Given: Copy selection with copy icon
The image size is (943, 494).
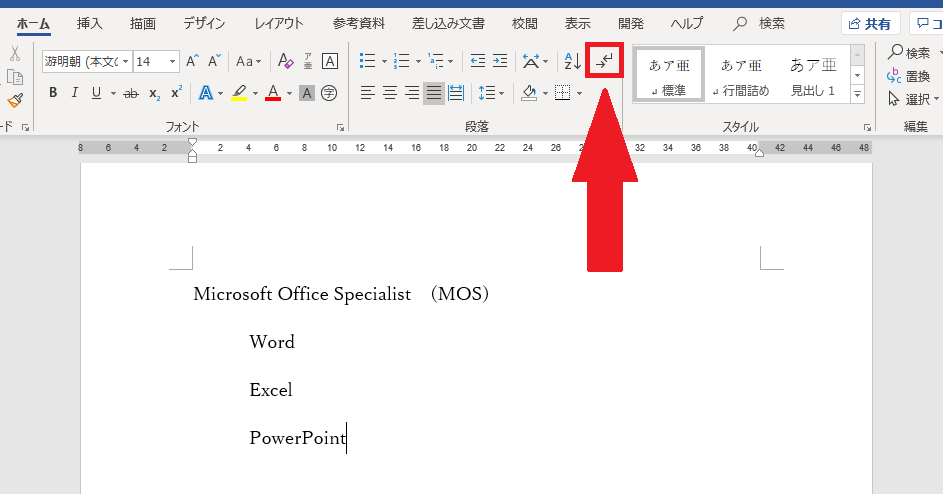Looking at the screenshot, I should click(x=14, y=77).
